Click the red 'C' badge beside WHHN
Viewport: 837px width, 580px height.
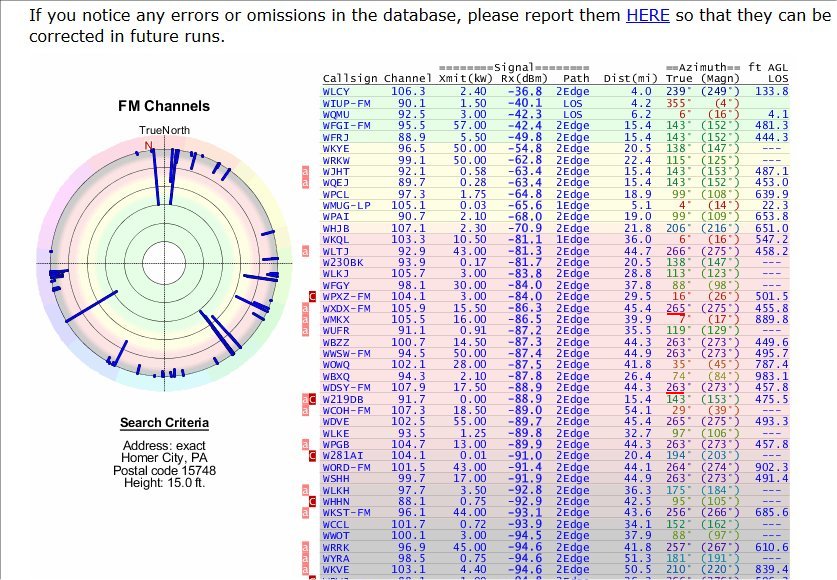314,500
